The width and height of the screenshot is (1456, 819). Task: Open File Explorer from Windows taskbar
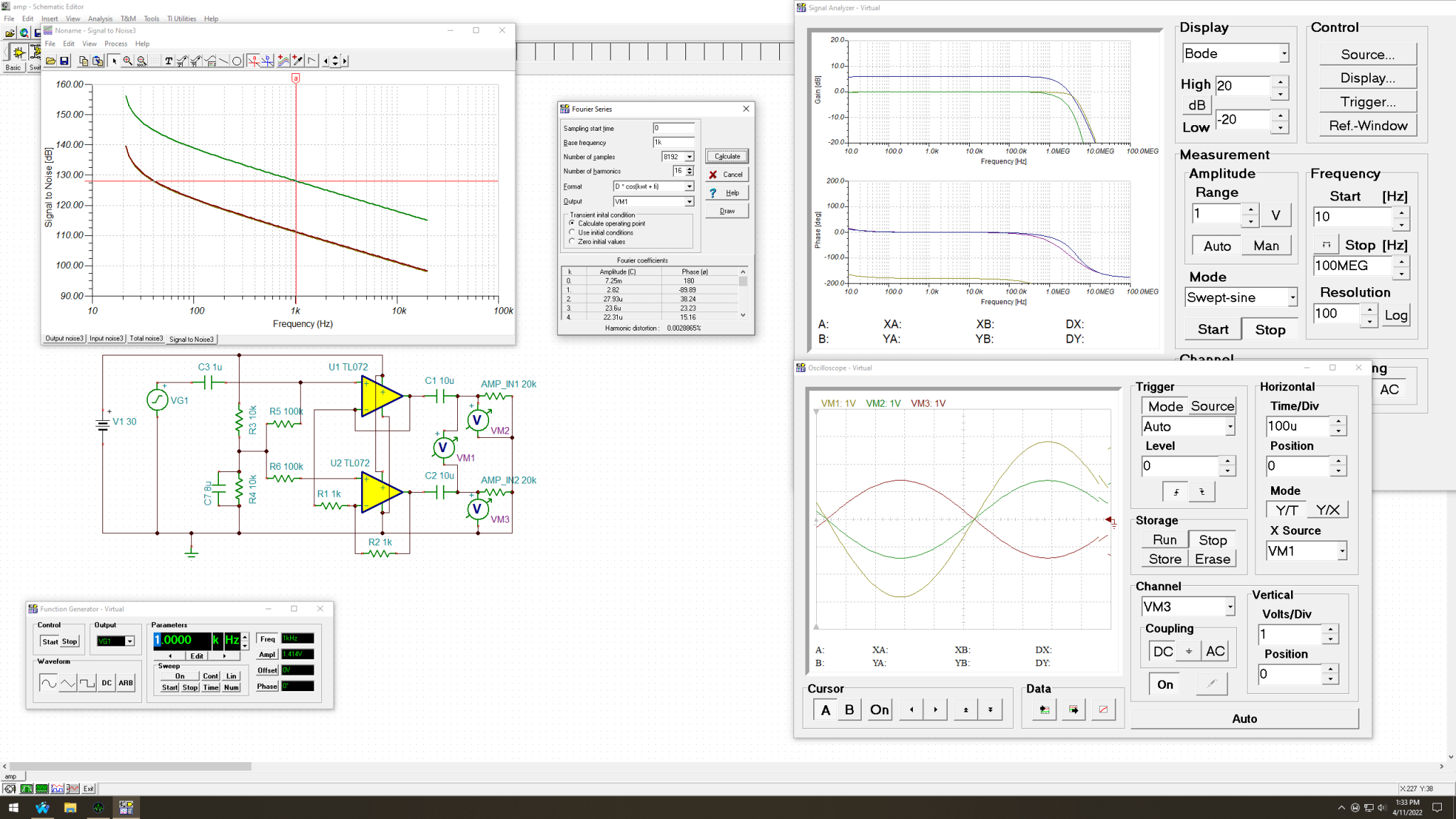[x=70, y=808]
